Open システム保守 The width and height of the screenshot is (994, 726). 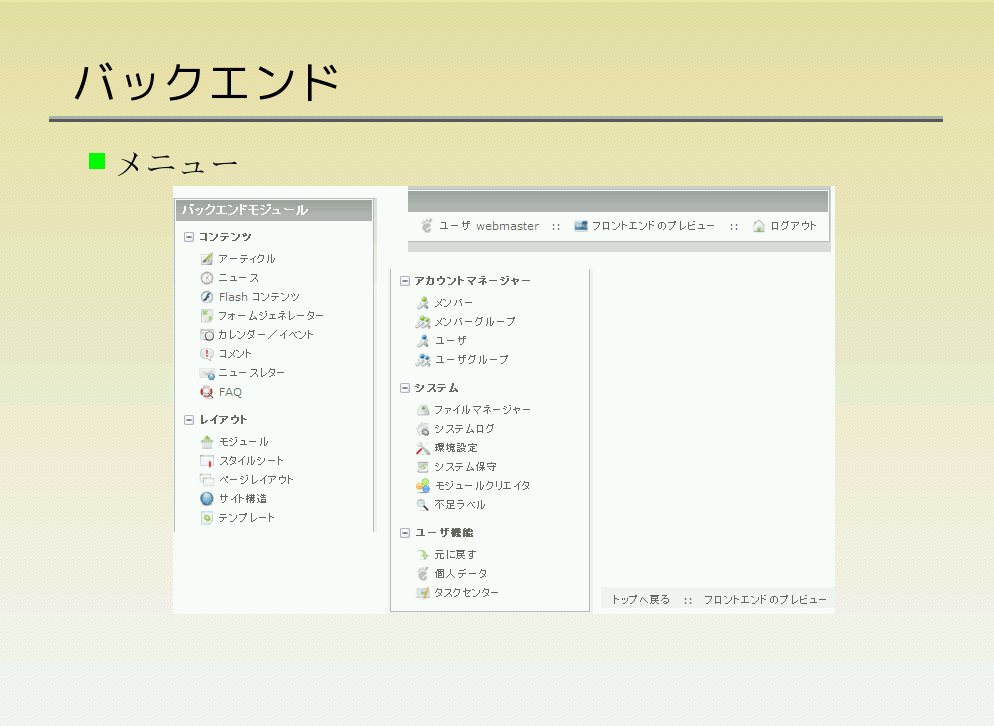[465, 467]
